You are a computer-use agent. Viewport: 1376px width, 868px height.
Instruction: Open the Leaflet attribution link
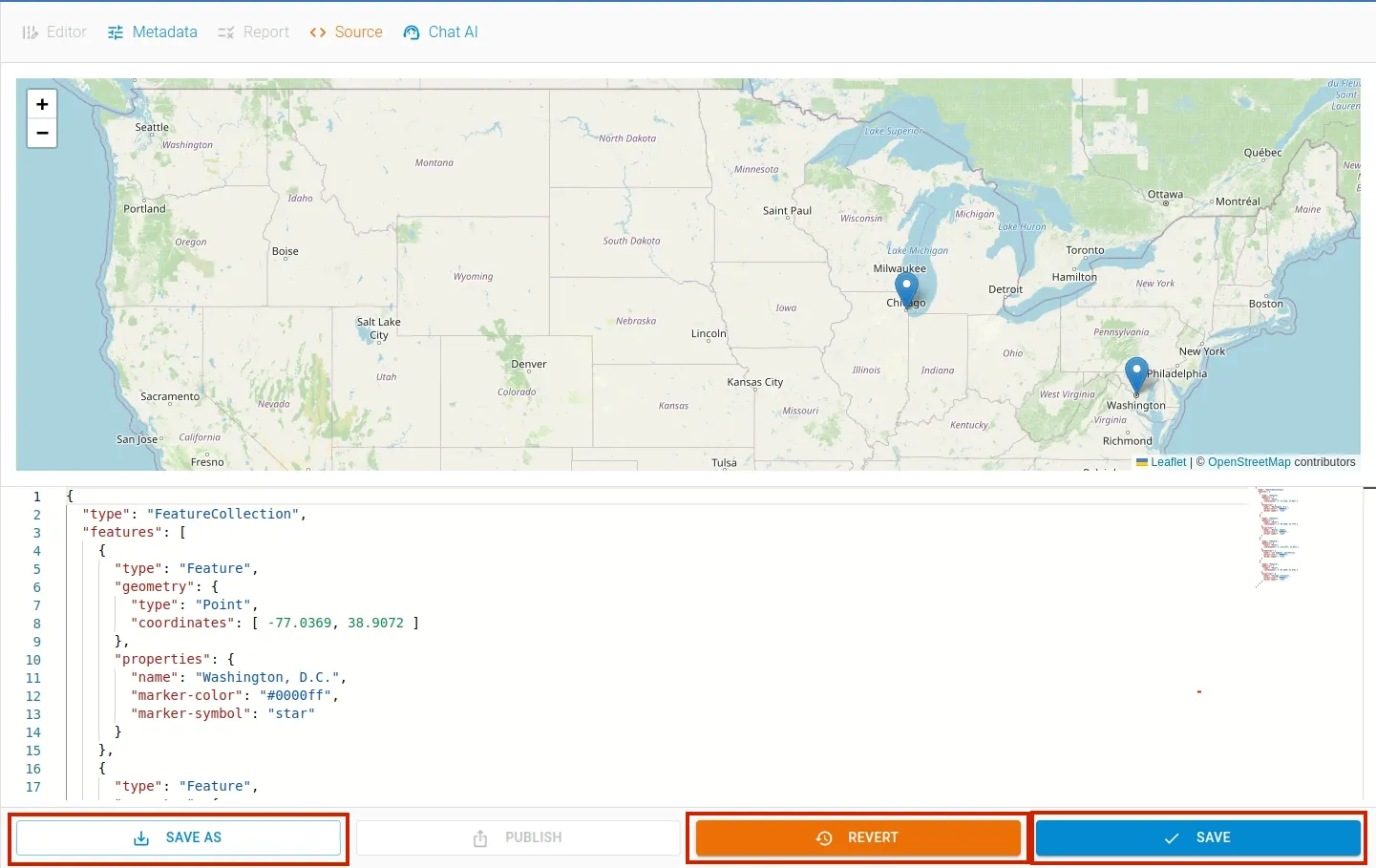[x=1168, y=462]
